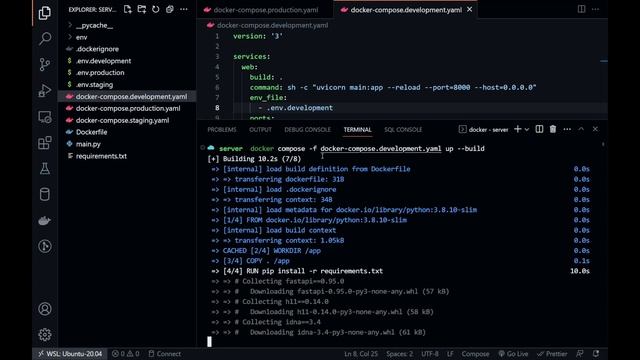Viewport: 640px width, 360px height.
Task: Open notifications bell in status bar
Action: pyautogui.click(x=596, y=354)
